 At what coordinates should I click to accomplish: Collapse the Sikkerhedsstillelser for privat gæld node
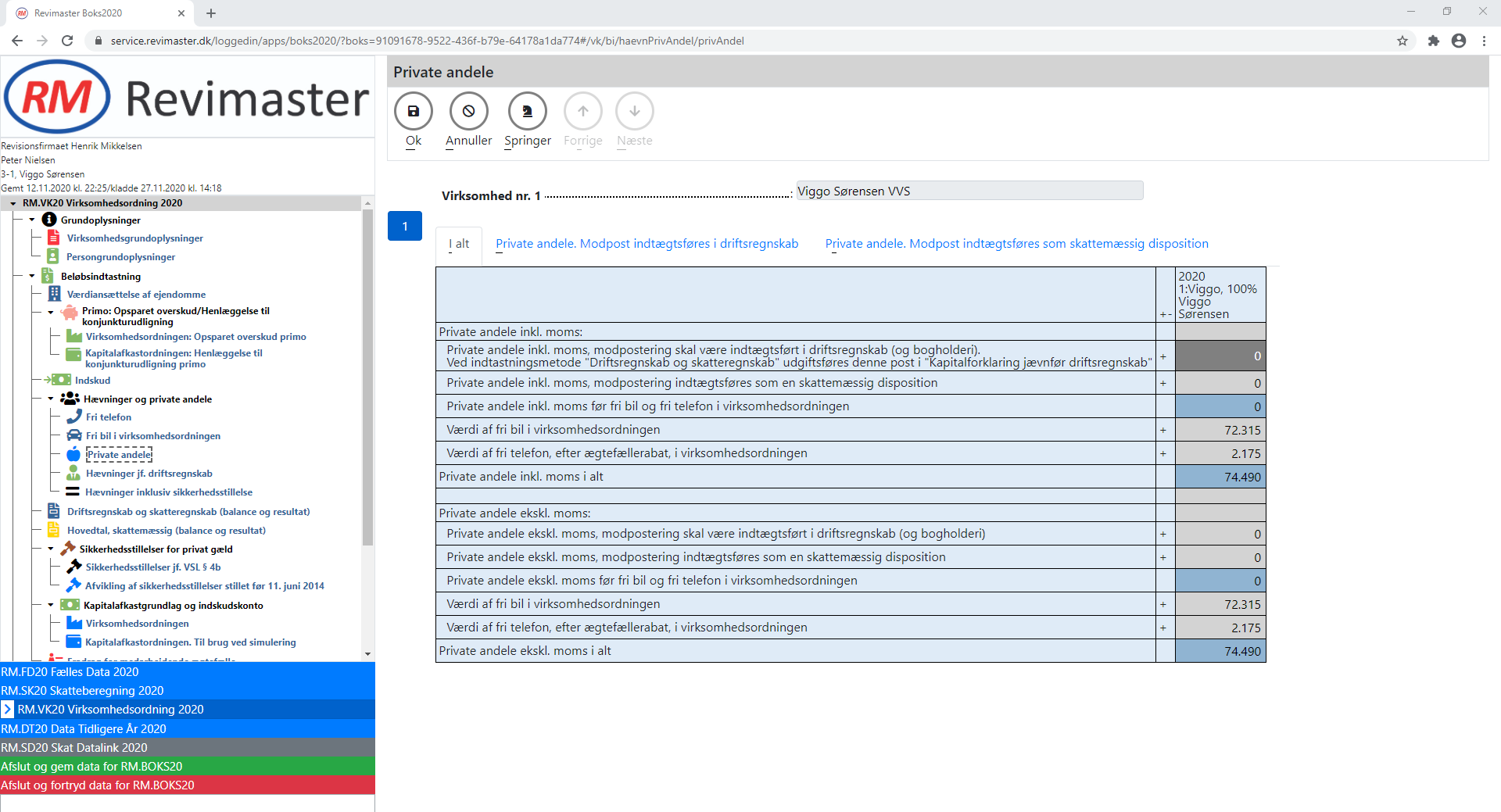pos(51,549)
